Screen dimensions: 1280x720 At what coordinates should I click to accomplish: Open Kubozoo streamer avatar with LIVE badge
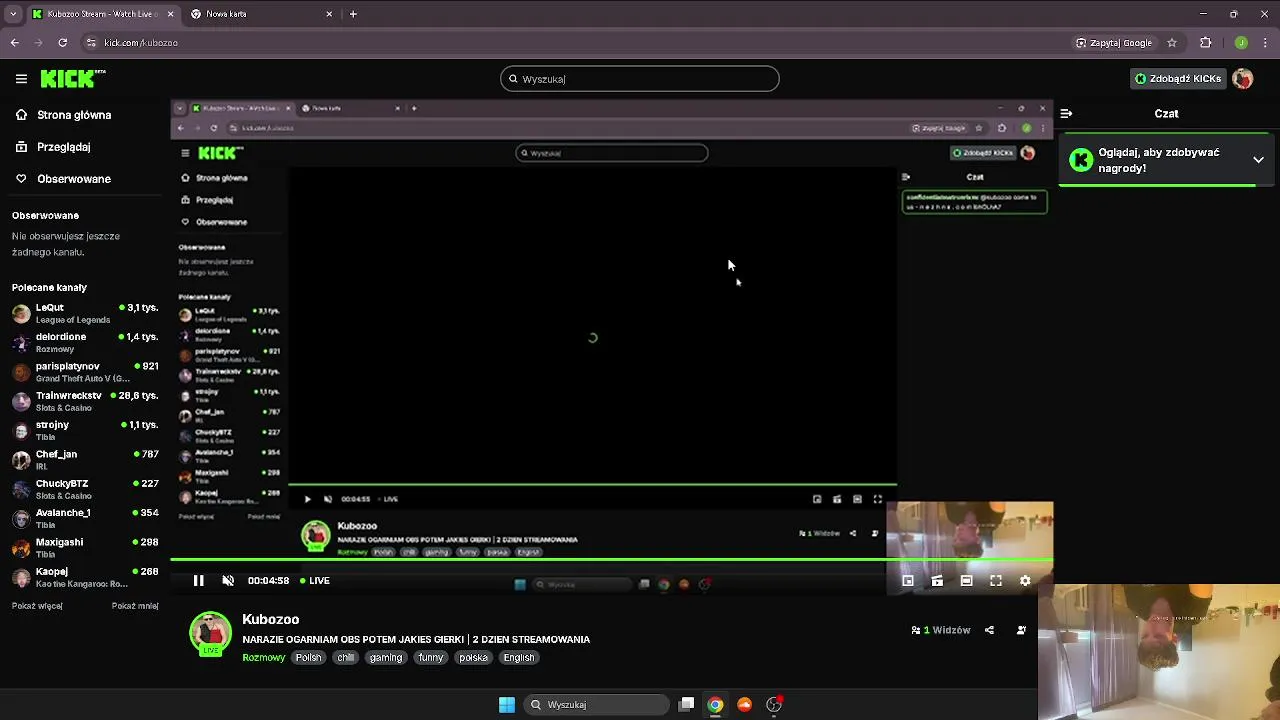[211, 634]
